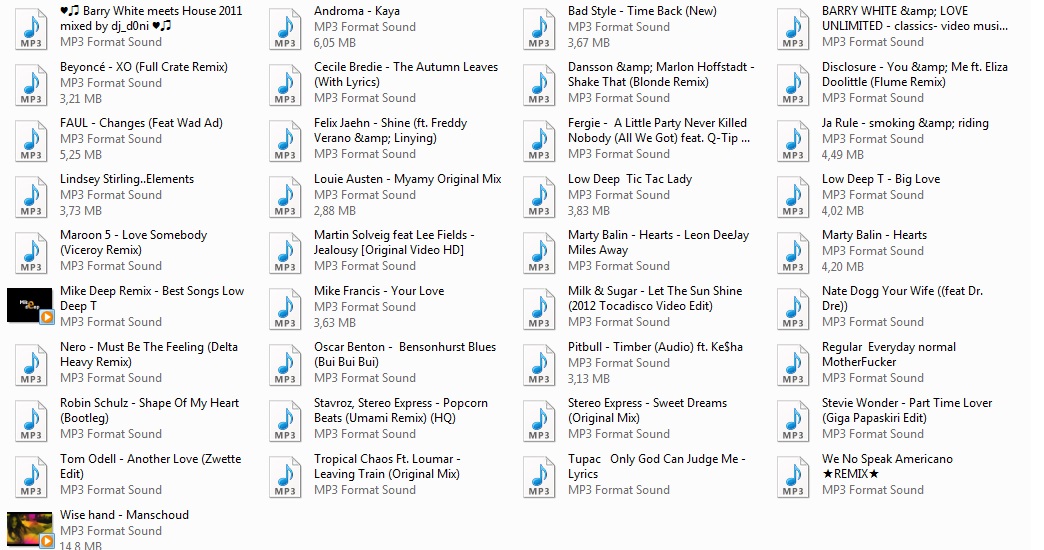The width and height of the screenshot is (1044, 550).
Task: Select 'Beyoncé - XO (Full Crate Remix)' title
Action: click(144, 67)
